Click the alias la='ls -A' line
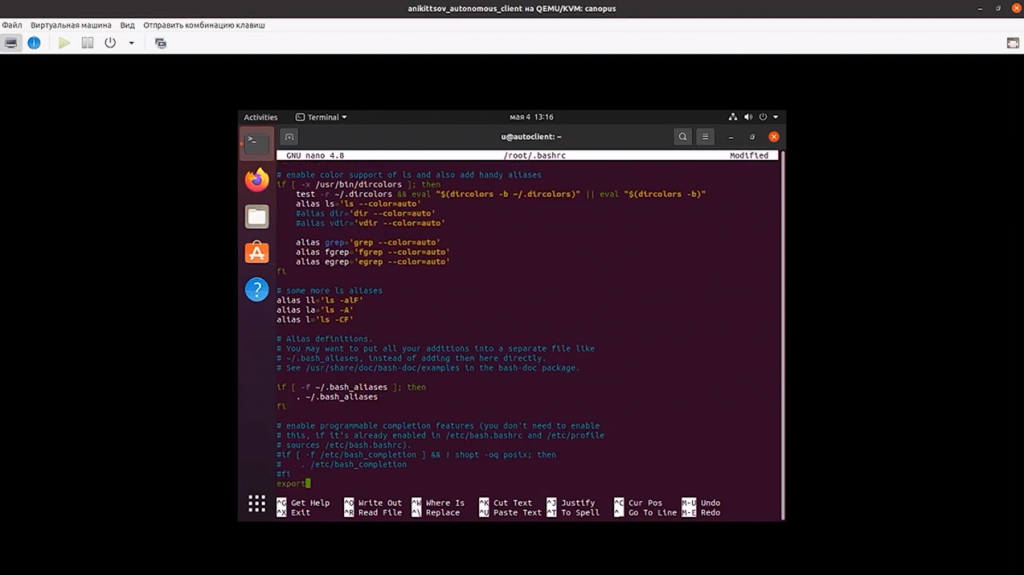The image size is (1024, 575). [315, 310]
